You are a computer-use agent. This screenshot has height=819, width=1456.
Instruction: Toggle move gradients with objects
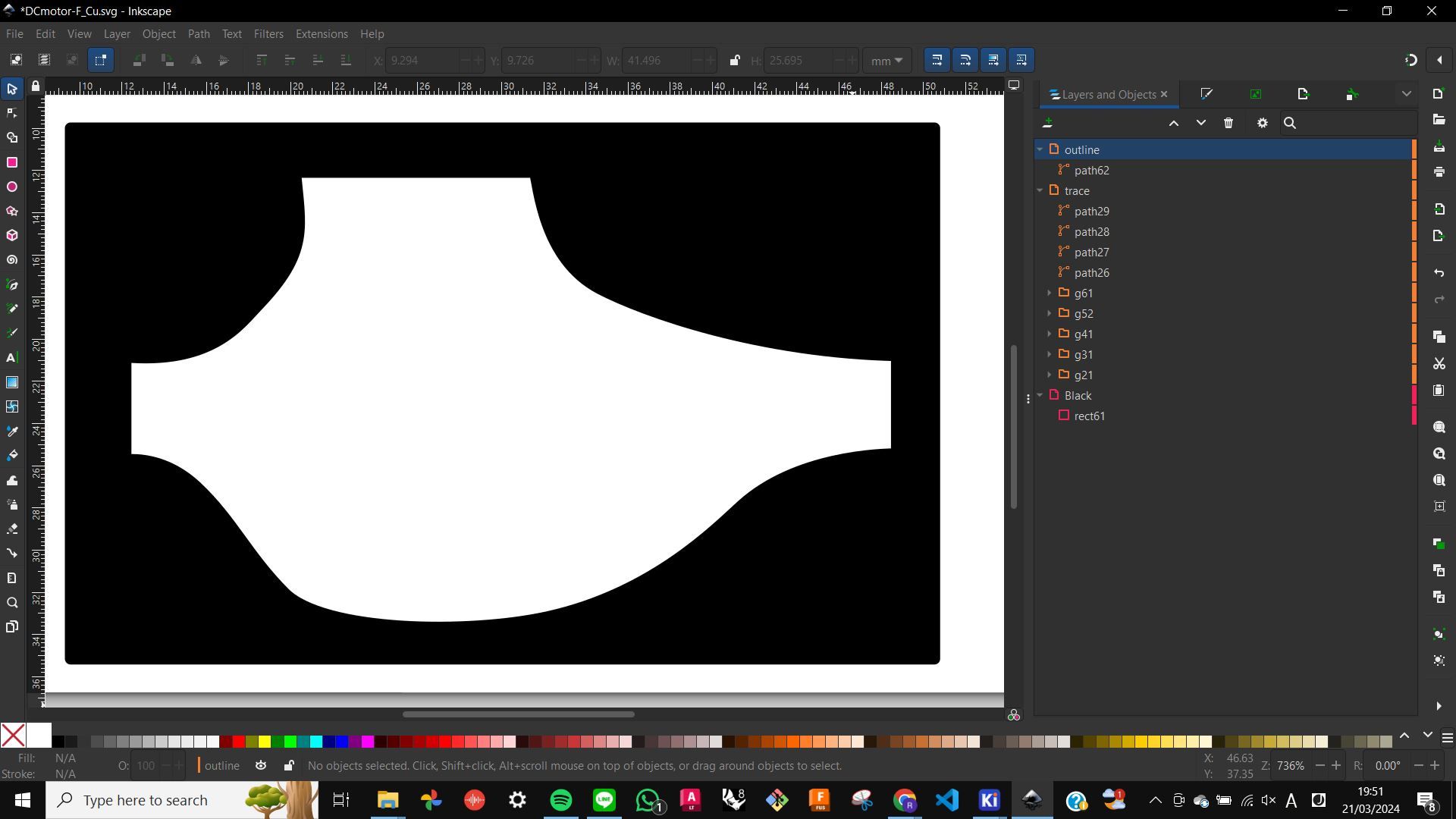click(x=993, y=60)
